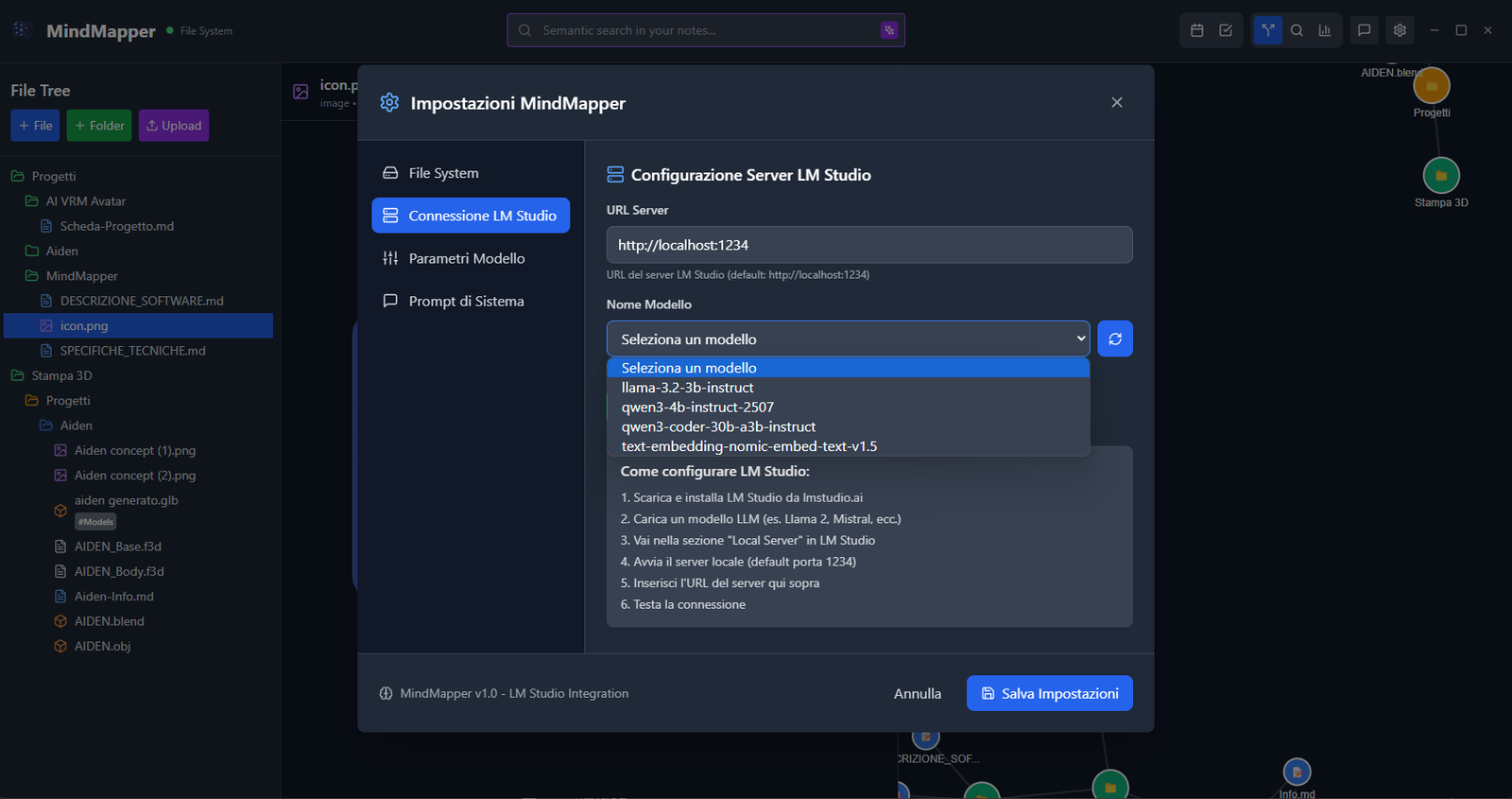Open AIDEN.blend in the file tree
Image resolution: width=1512 pixels, height=799 pixels.
click(x=109, y=621)
